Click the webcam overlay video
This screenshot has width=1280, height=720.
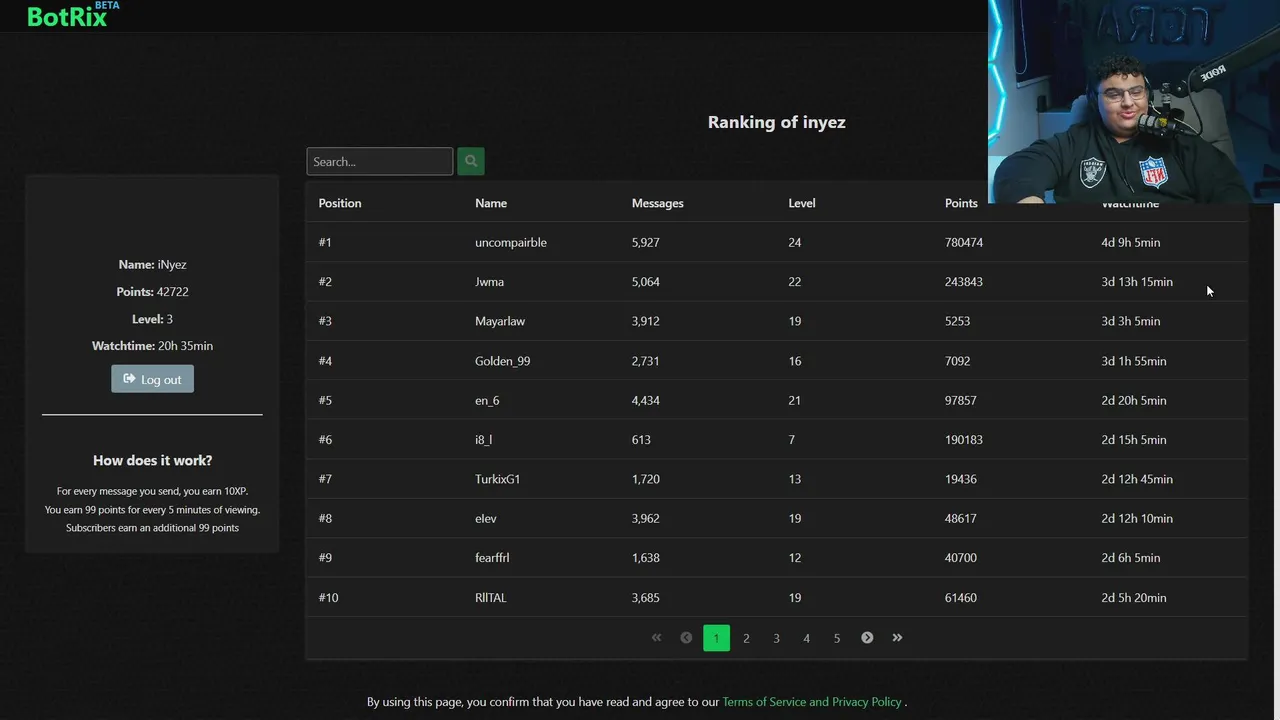(x=1133, y=100)
